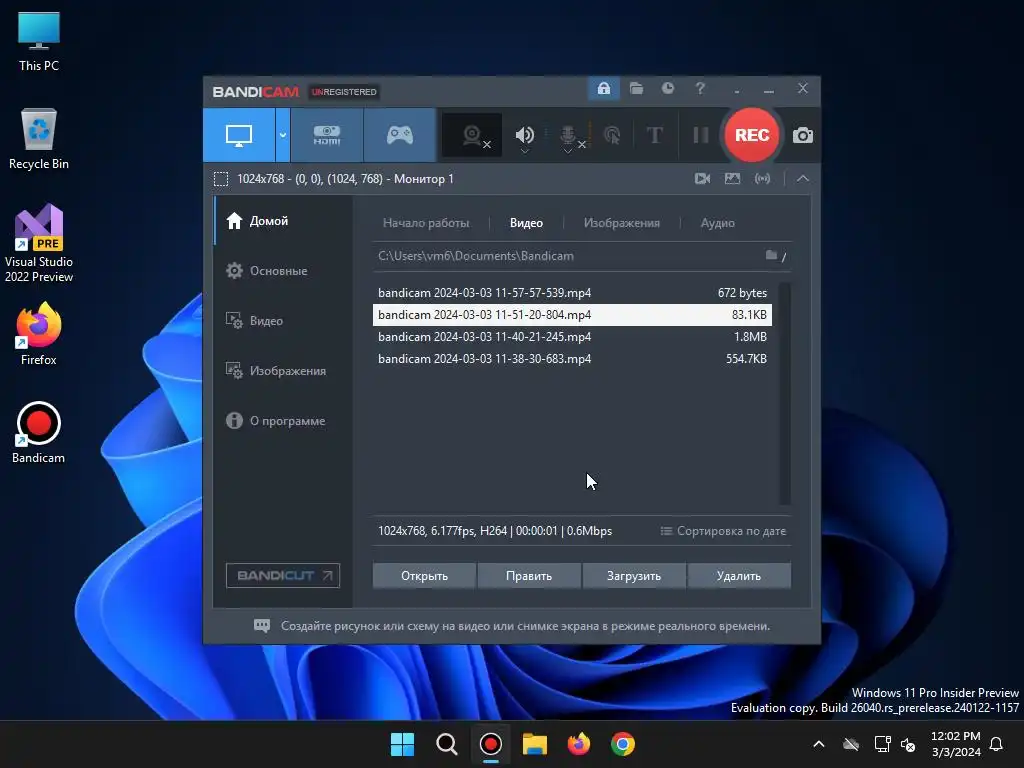The width and height of the screenshot is (1024, 768).
Task: Switch to Аудио tab
Action: point(718,223)
